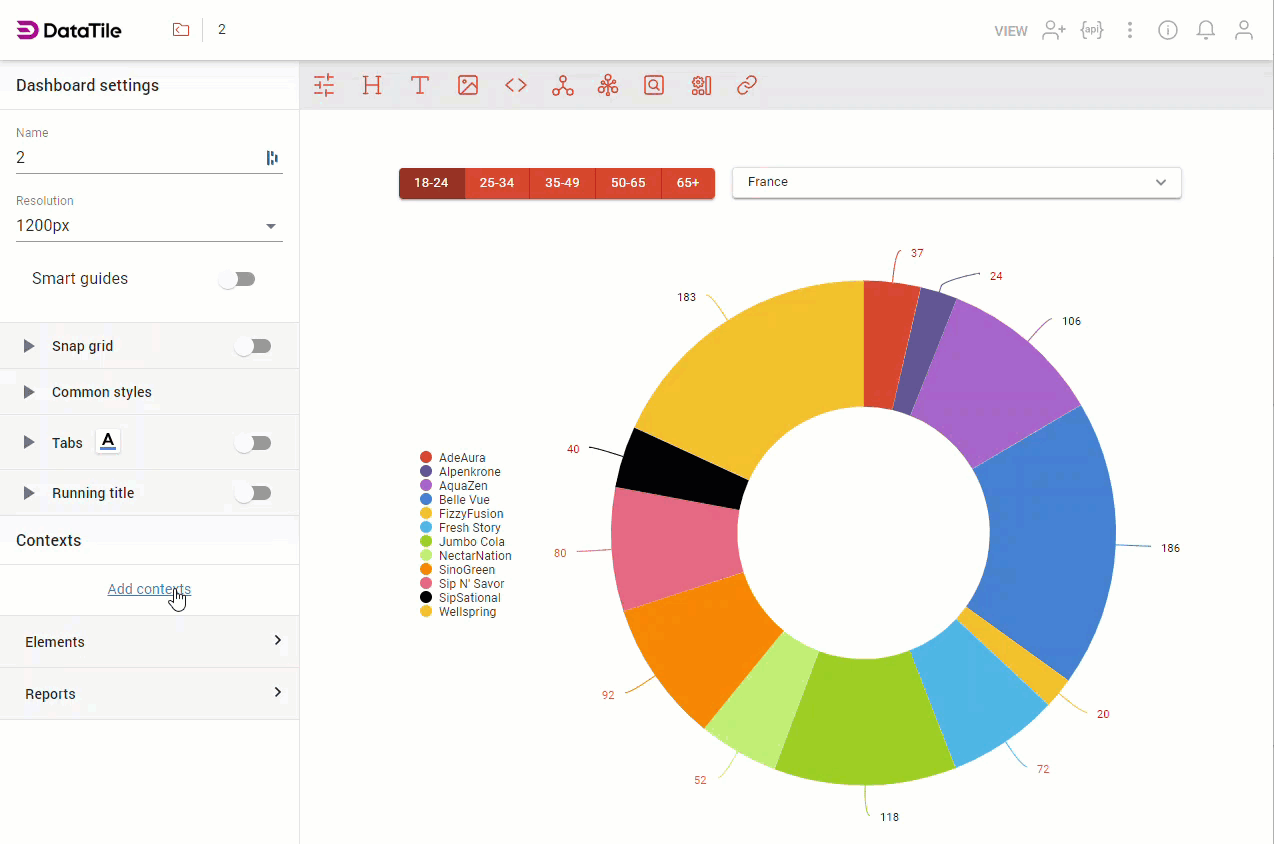Insert an image element

pyautogui.click(x=468, y=85)
